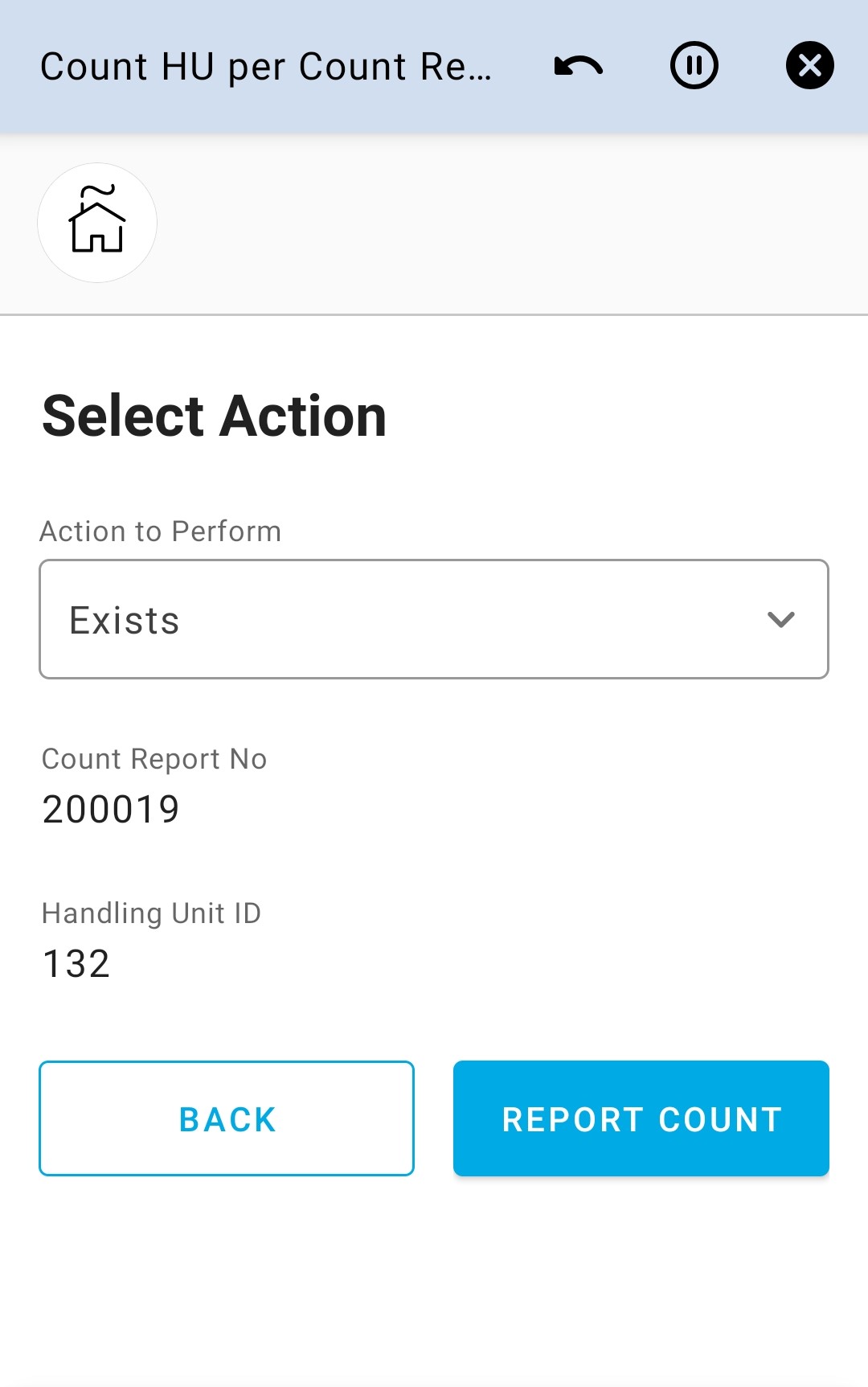Image resolution: width=868 pixels, height=1387 pixels.
Task: Click the 'Handling Unit ID' label
Action: 151,913
